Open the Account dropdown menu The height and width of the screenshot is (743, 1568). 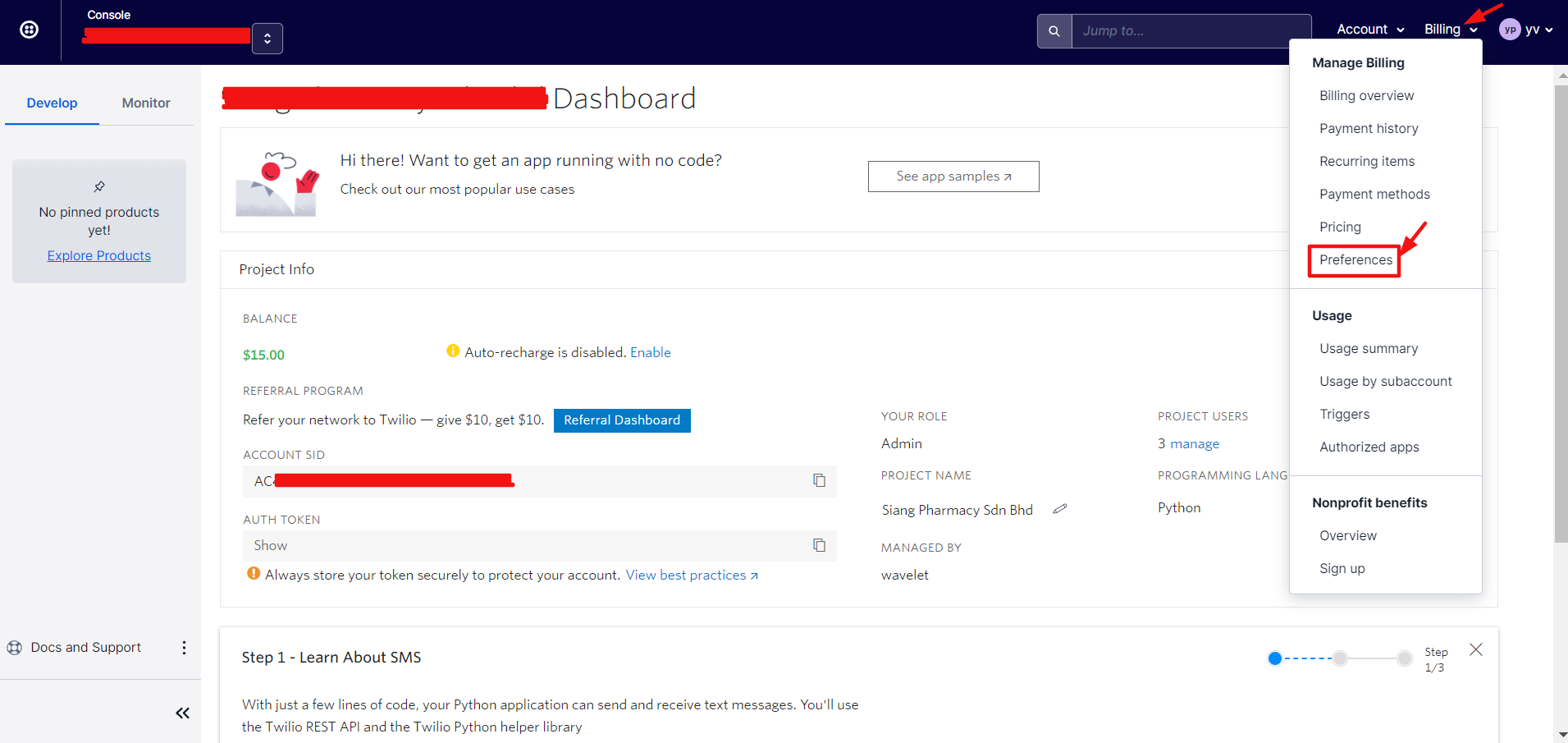point(1370,30)
